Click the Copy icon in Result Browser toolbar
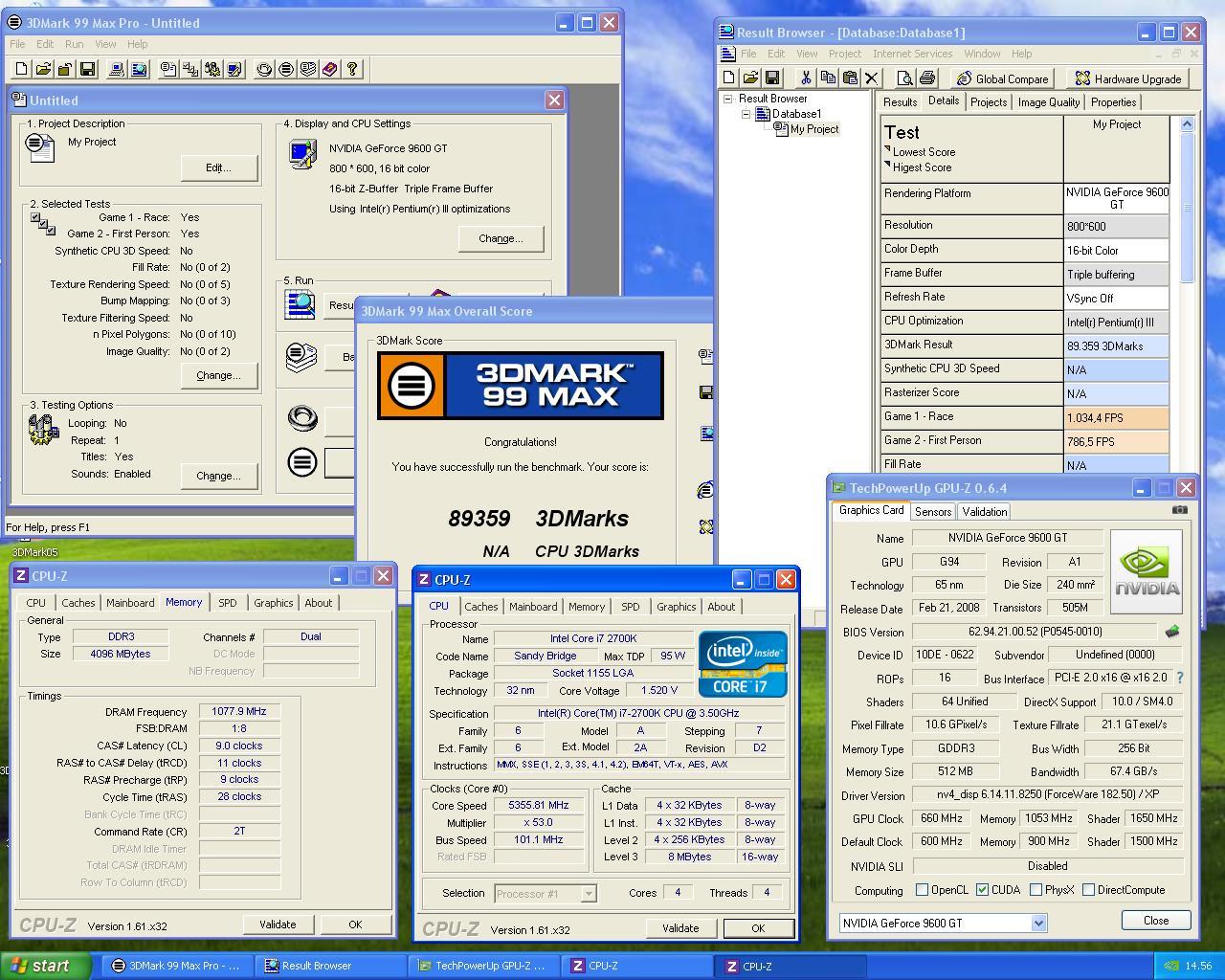This screenshot has height=980, width=1225. pos(828,78)
